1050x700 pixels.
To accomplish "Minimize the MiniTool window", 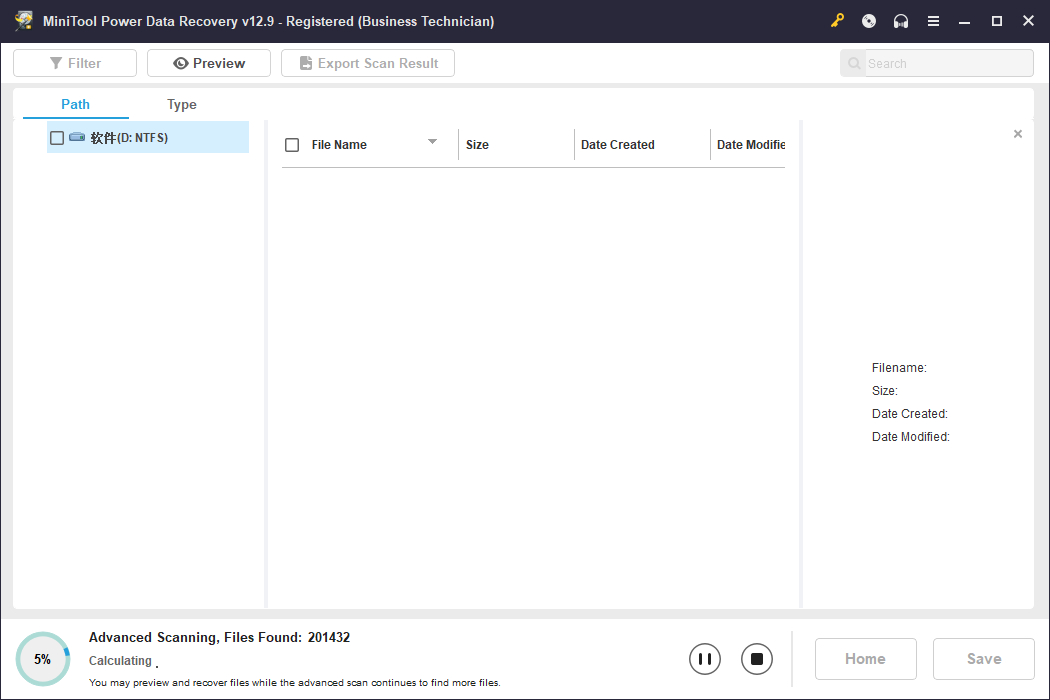I will [964, 21].
